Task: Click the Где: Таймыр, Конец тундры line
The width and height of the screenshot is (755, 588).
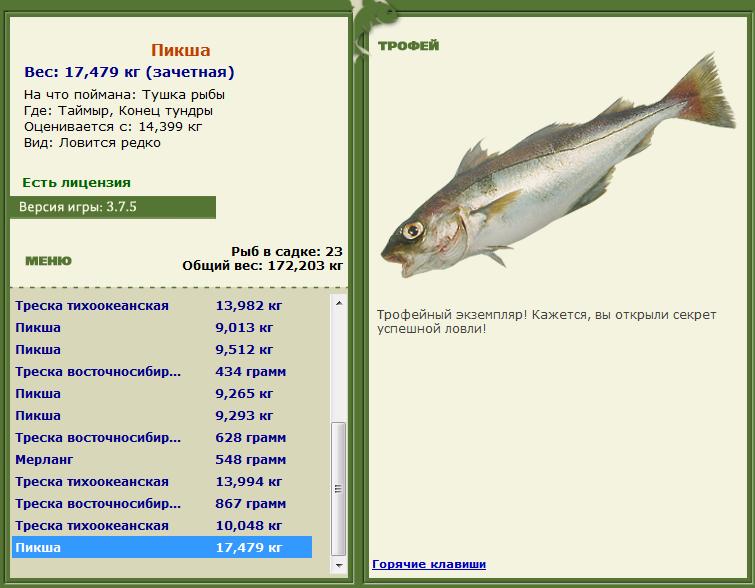Action: click(x=118, y=111)
